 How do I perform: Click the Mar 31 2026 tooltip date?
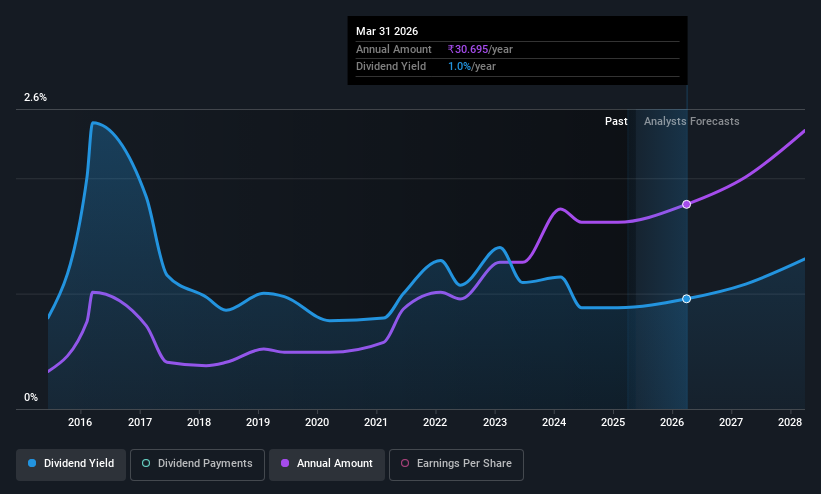coord(387,31)
